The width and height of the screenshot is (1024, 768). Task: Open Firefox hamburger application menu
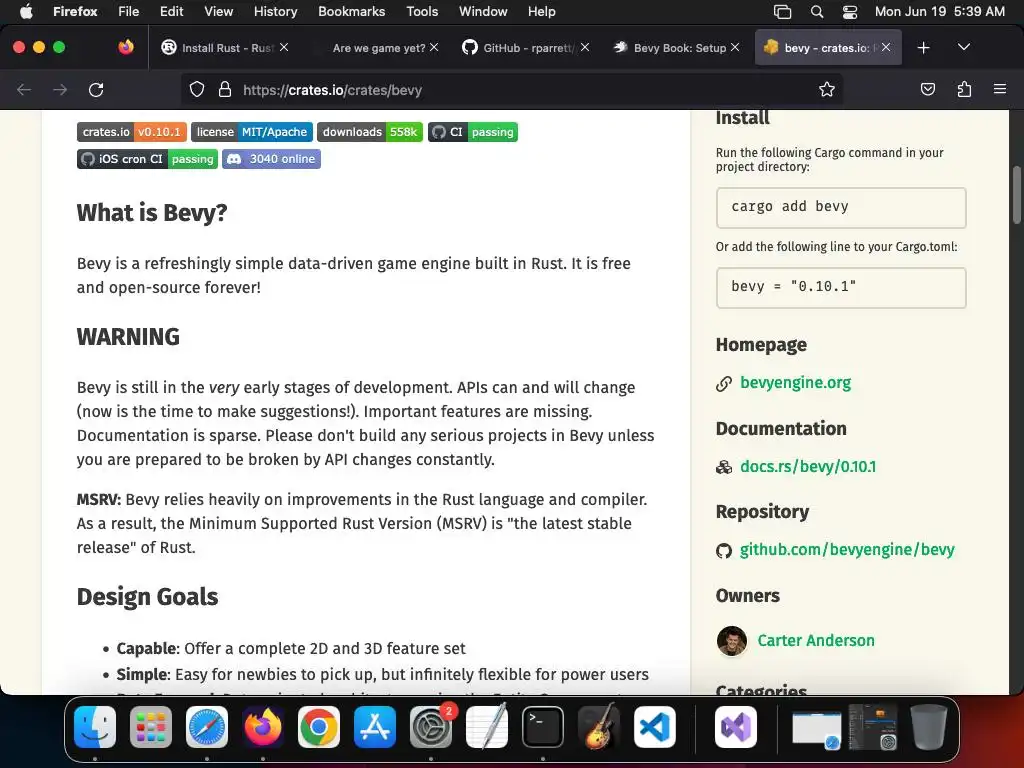[x=1000, y=89]
